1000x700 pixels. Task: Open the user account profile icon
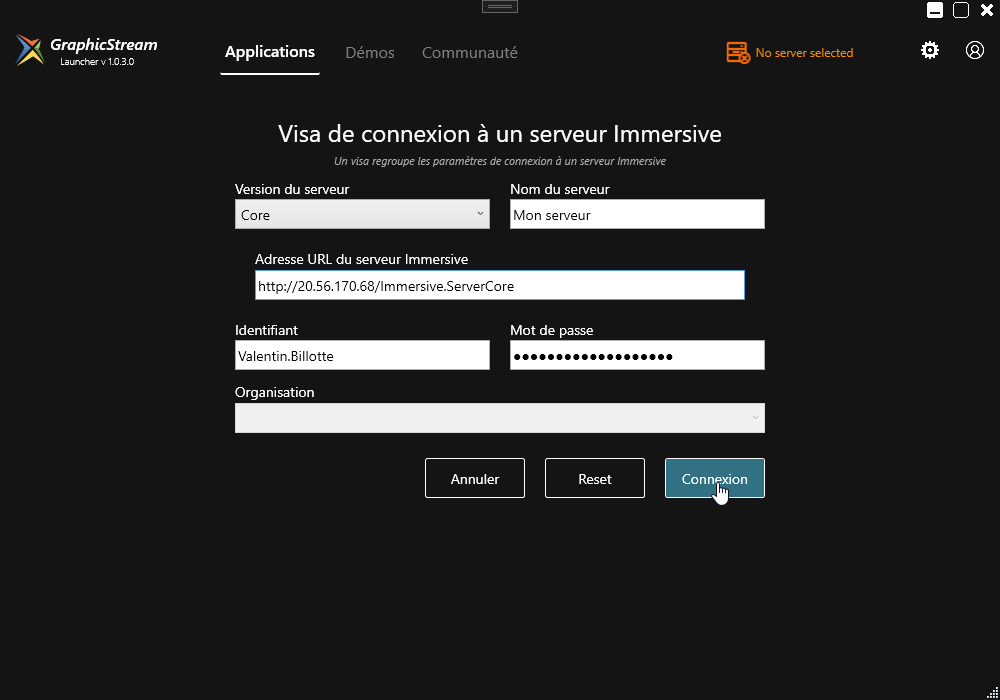click(x=974, y=50)
